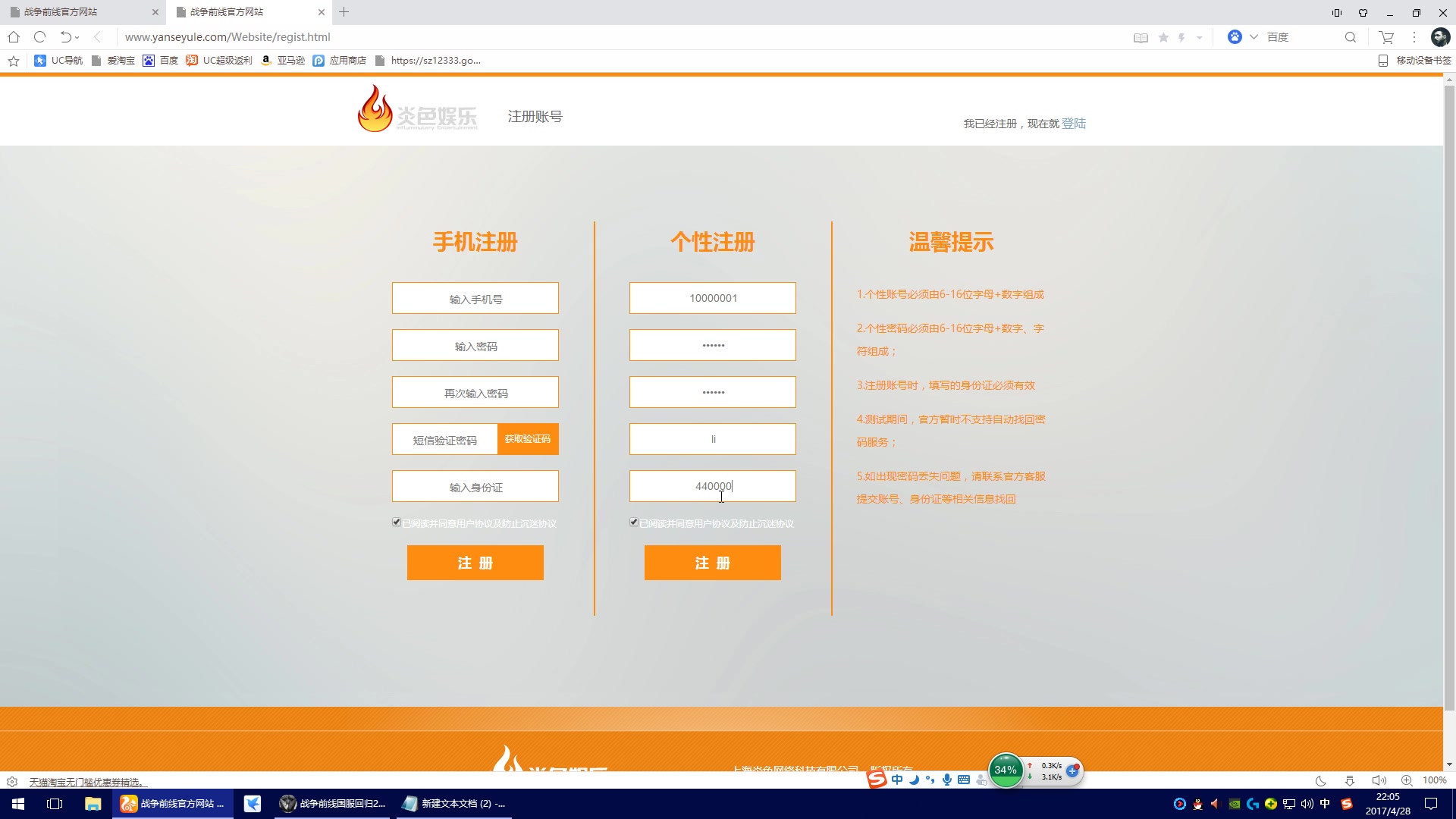Open a new browser tab

click(344, 12)
